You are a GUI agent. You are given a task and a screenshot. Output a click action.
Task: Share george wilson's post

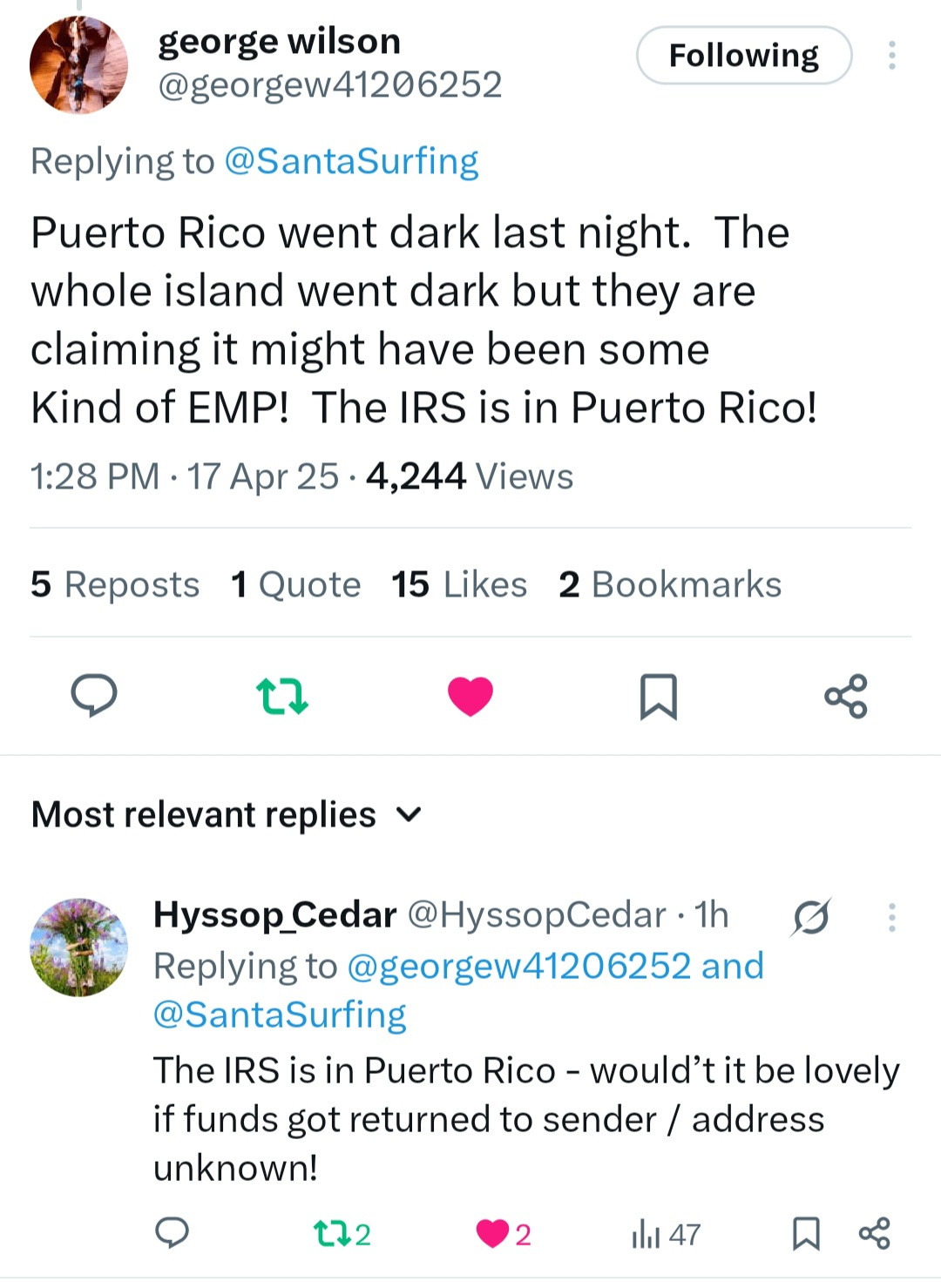[846, 697]
